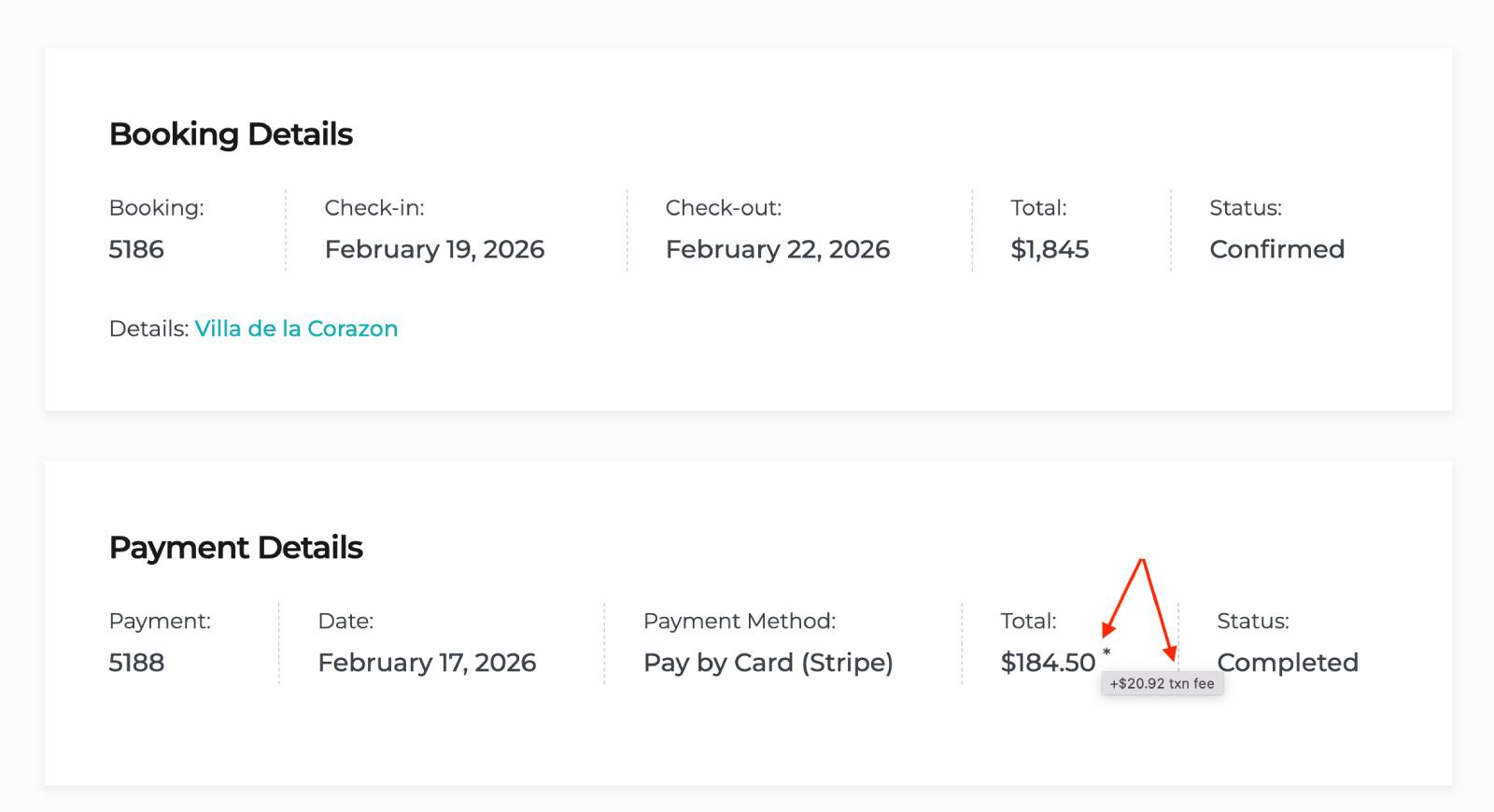Select booking number 5186
The height and width of the screenshot is (812, 1494).
coord(136,249)
